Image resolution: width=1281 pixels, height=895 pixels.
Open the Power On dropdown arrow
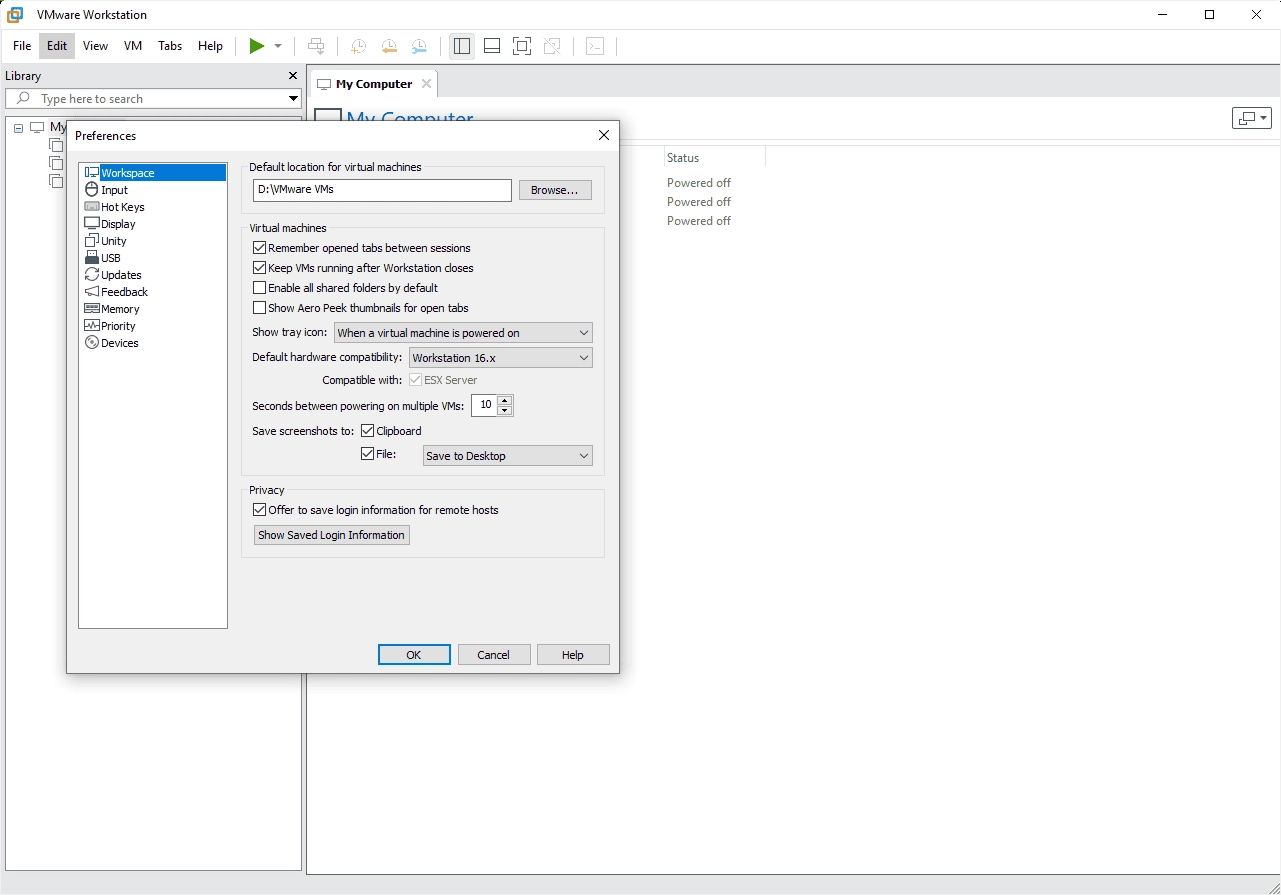[278, 46]
